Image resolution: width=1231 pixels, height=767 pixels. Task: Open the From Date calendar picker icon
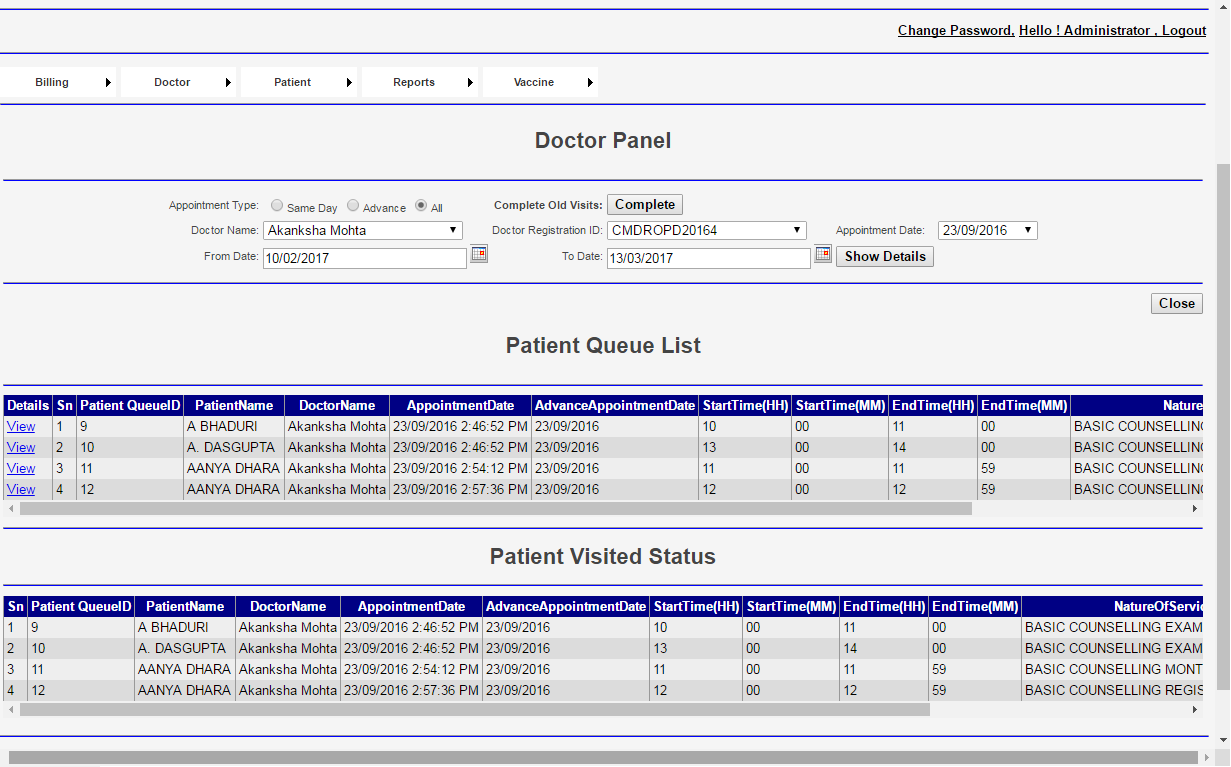479,254
